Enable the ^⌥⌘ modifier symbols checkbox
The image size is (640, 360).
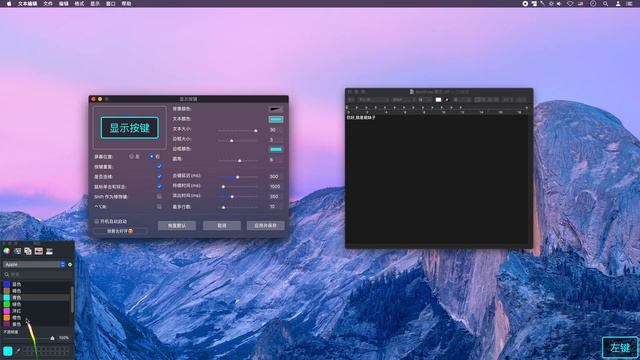tap(159, 207)
